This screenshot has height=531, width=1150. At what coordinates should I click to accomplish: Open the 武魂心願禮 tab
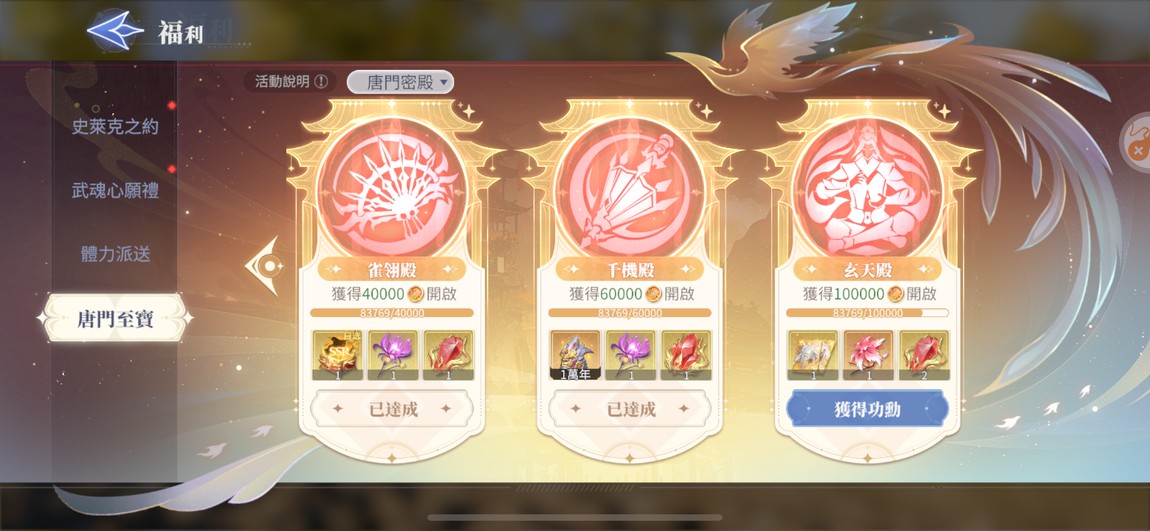coord(115,191)
